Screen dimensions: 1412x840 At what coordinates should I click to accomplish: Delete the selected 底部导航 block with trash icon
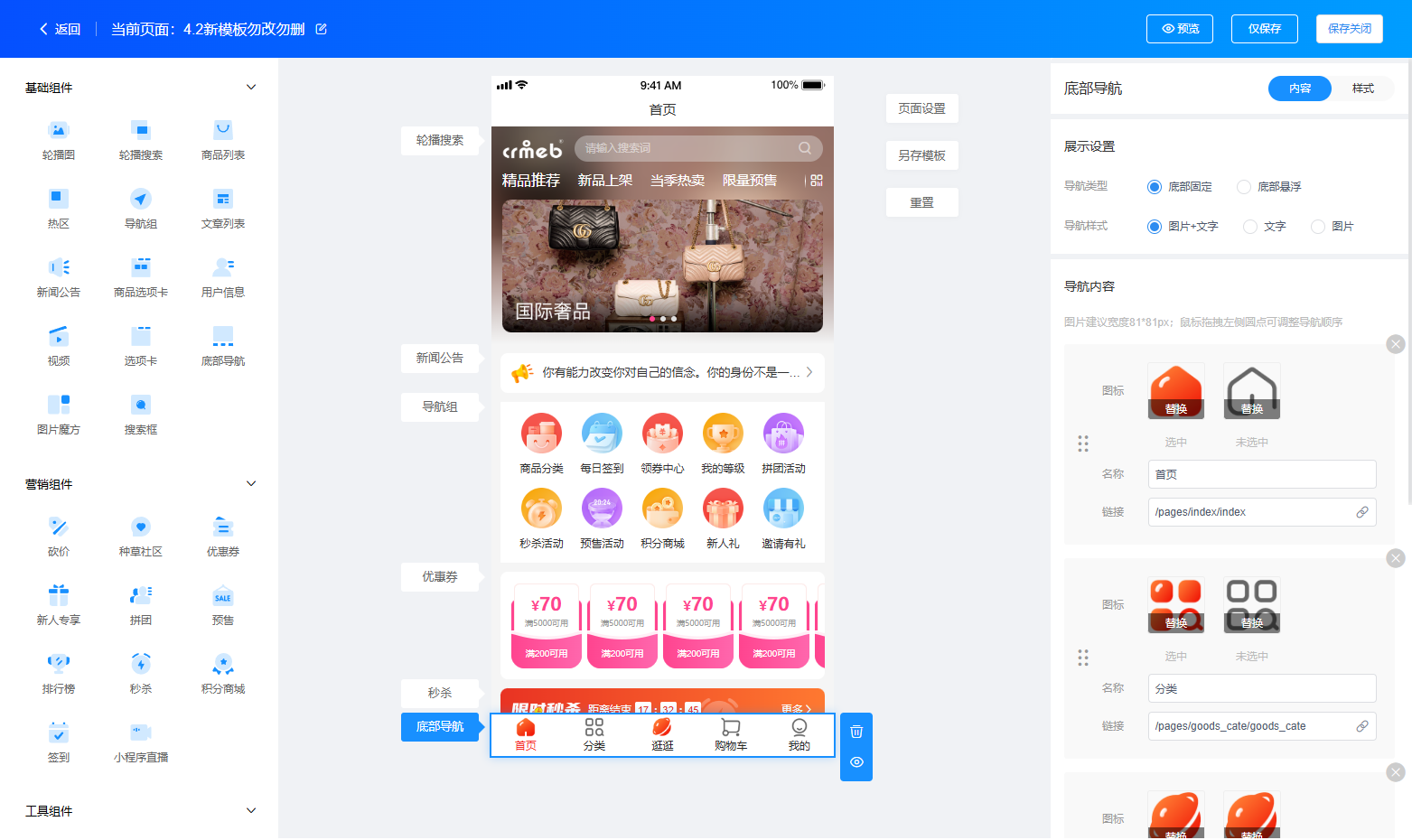pyautogui.click(x=856, y=732)
